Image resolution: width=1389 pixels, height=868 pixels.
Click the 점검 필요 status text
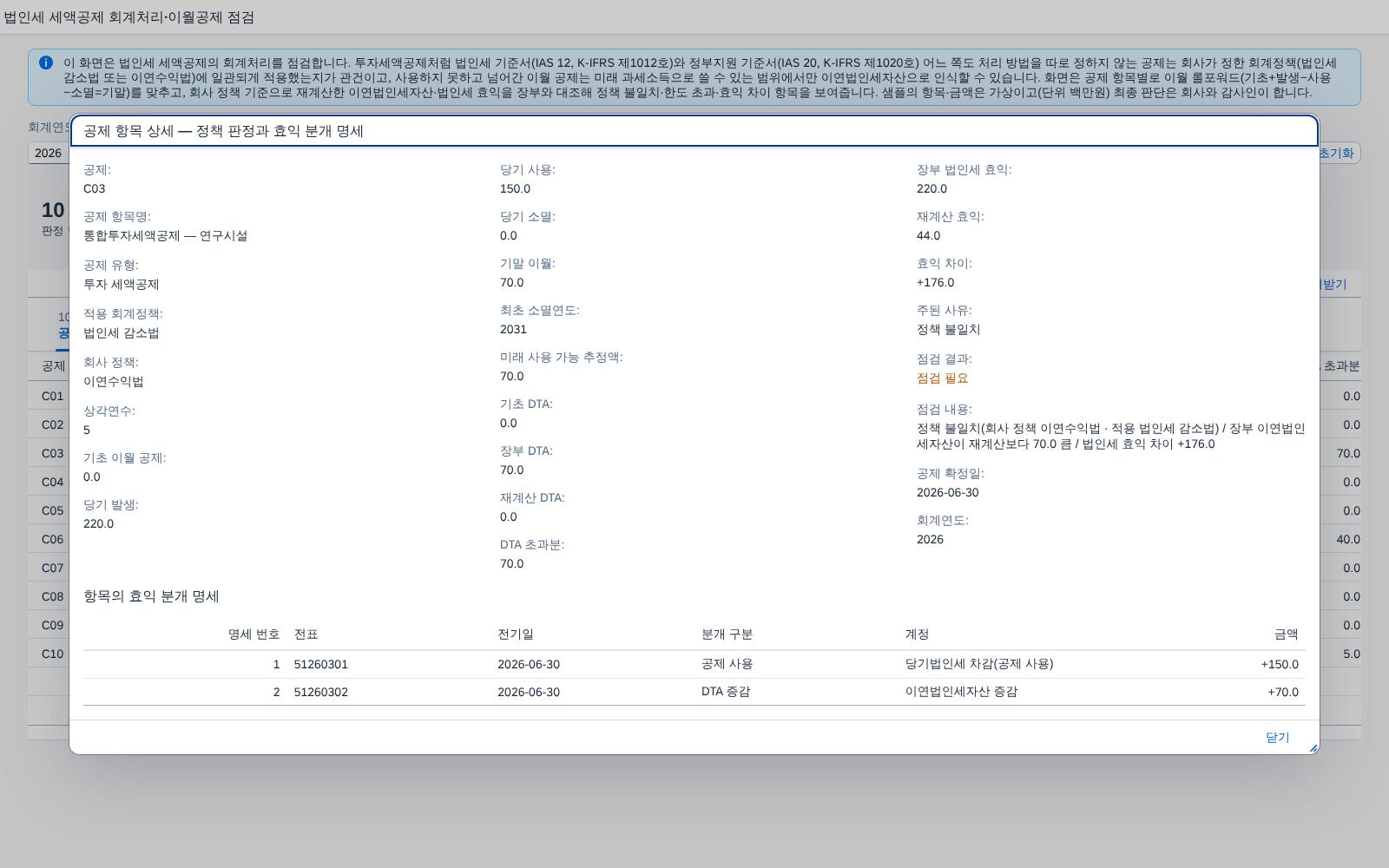[942, 378]
